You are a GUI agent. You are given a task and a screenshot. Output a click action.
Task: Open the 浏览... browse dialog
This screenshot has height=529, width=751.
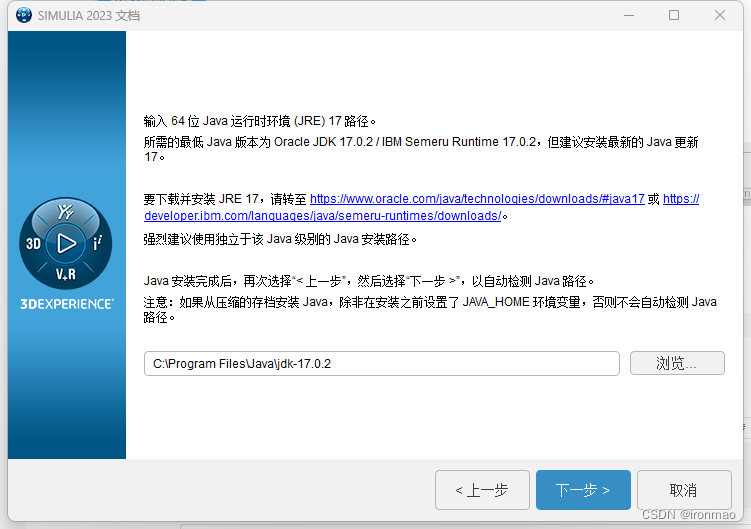pos(677,363)
